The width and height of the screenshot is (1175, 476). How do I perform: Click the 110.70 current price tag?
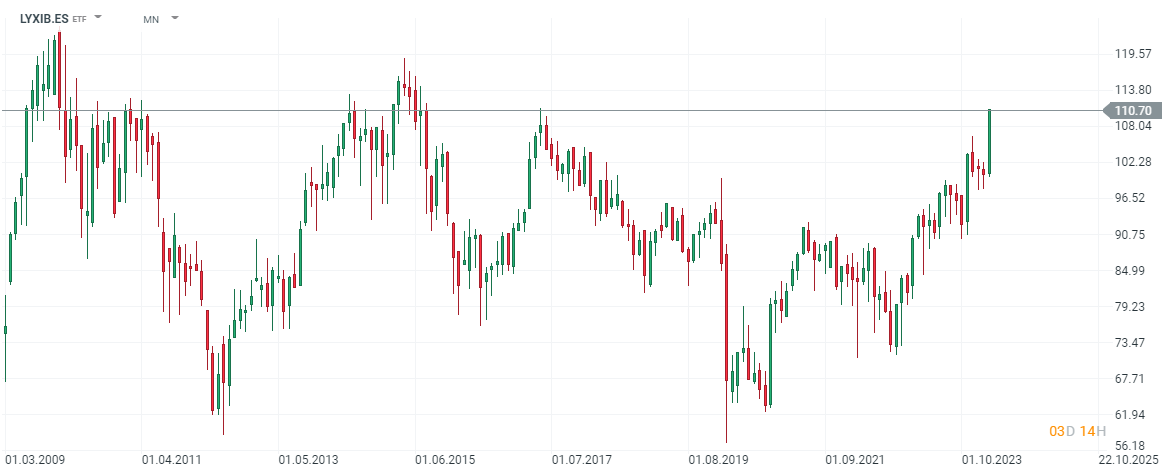click(1131, 110)
